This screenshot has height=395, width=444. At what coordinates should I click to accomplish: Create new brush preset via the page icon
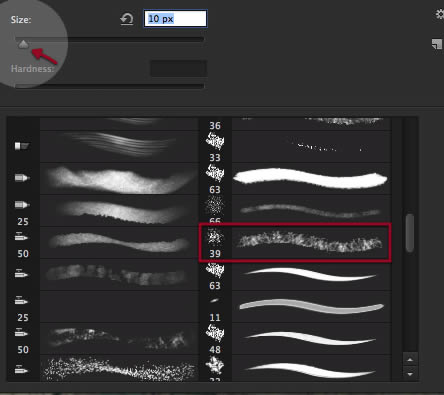click(437, 44)
